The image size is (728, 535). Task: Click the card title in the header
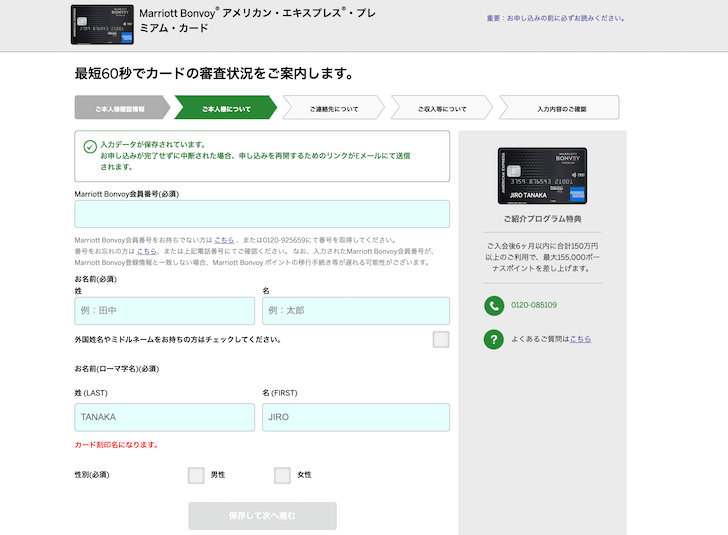[257, 20]
